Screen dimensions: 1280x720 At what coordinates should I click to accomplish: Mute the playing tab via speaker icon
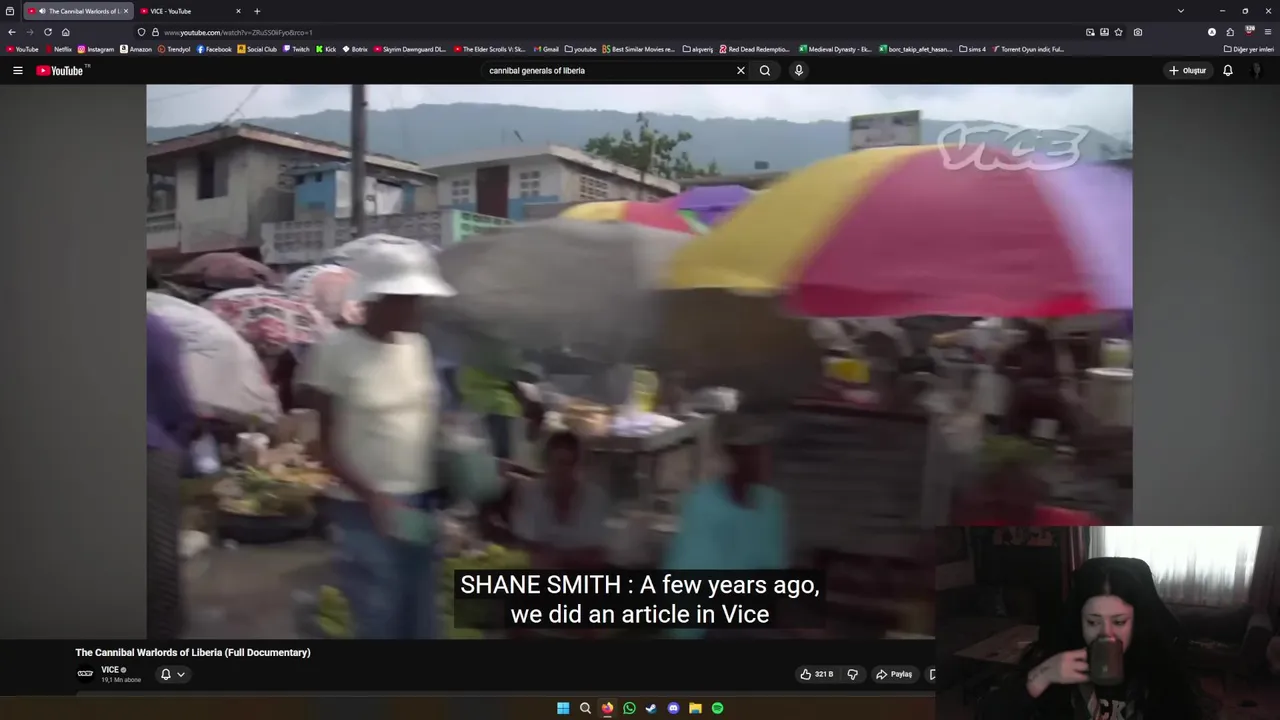pos(42,11)
